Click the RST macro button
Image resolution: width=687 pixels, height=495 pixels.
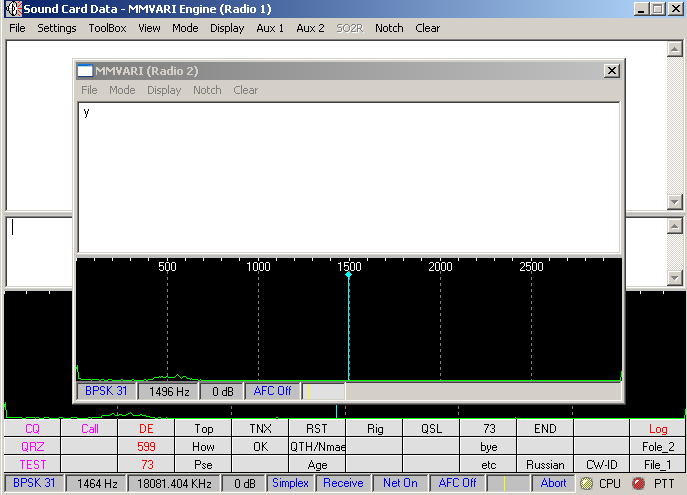pyautogui.click(x=317, y=428)
